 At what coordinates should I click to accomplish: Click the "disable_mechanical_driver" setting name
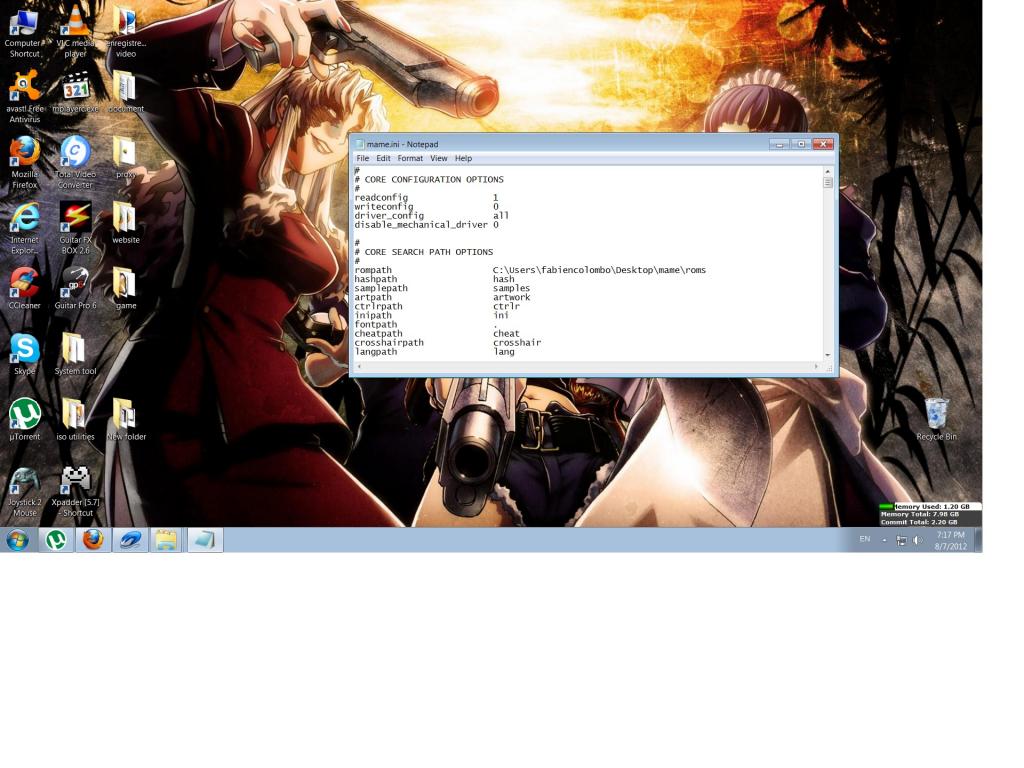tap(421, 225)
